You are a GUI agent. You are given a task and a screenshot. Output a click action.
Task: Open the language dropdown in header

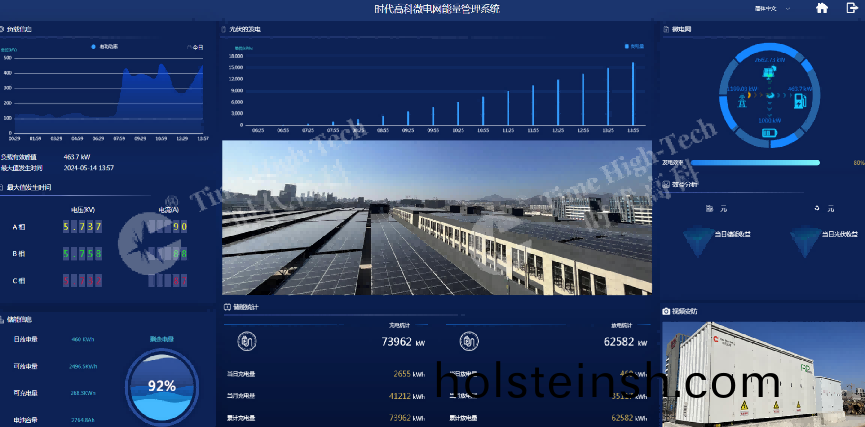773,8
